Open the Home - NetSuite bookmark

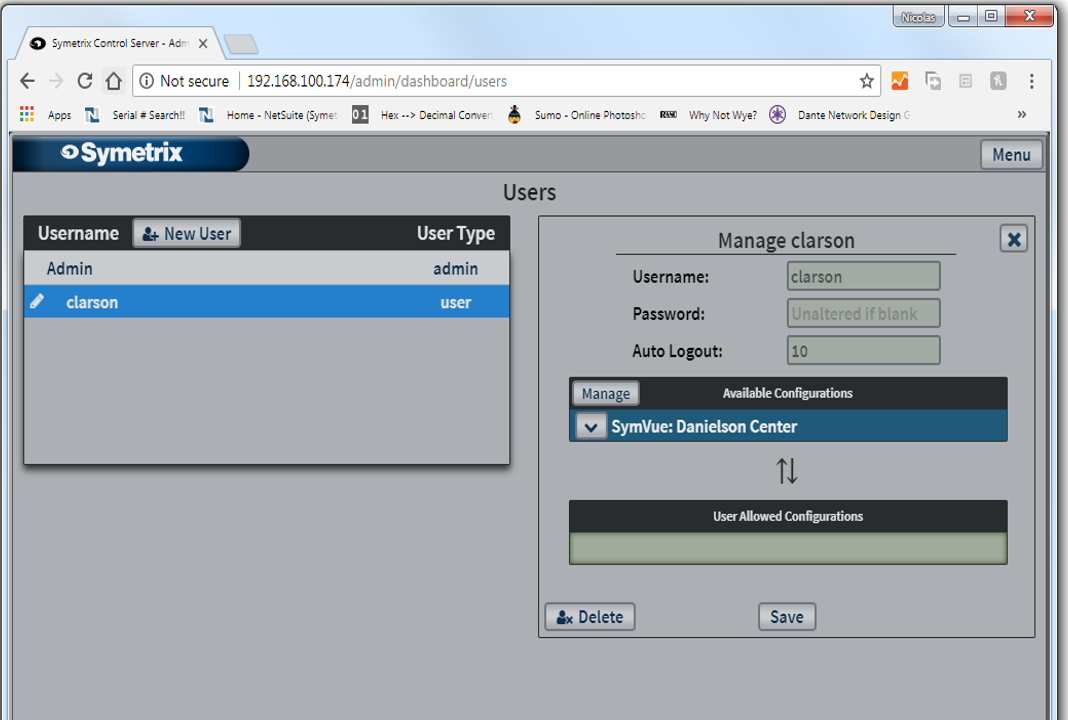(268, 115)
